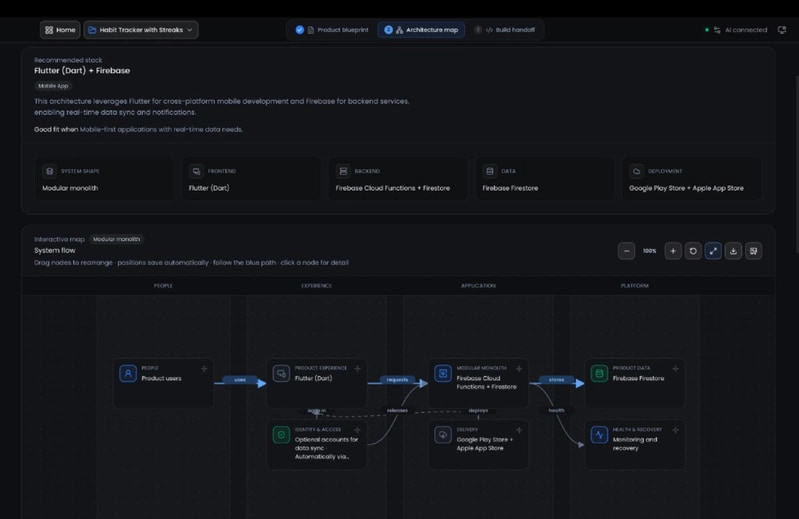The height and width of the screenshot is (519, 799).
Task: Switch to the Product blueprint tab
Action: click(x=332, y=30)
